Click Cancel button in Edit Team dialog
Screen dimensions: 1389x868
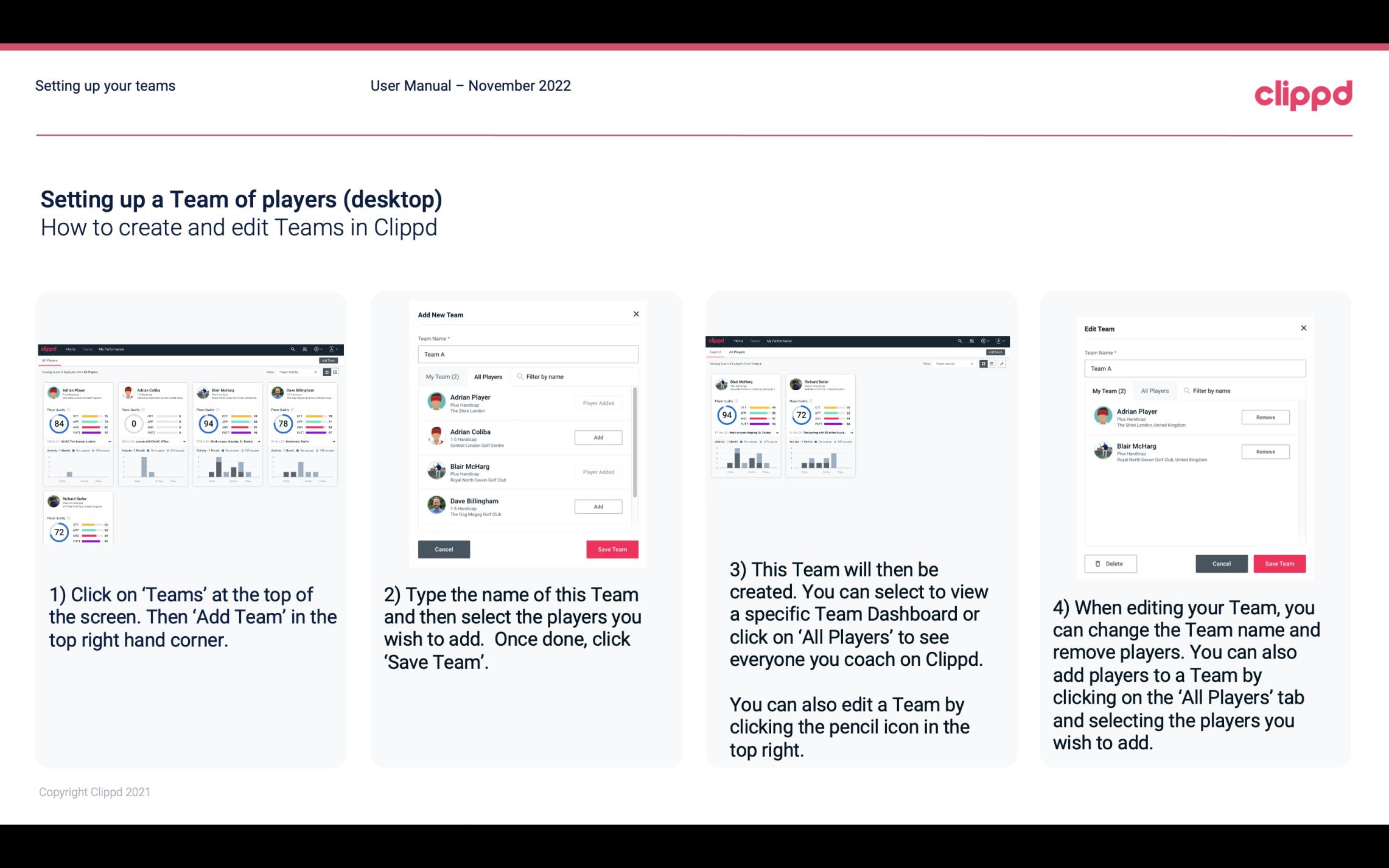point(1221,563)
